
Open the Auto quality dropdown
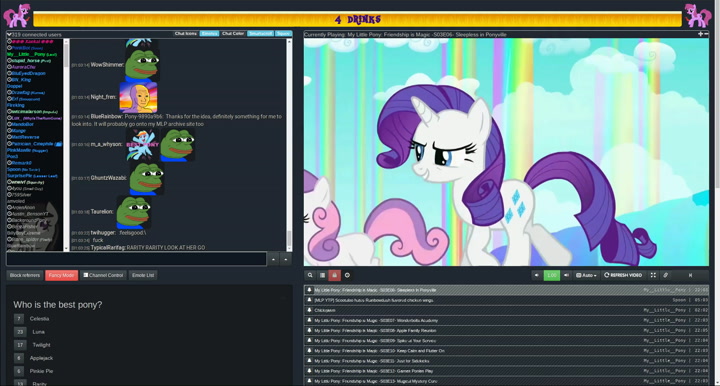586,275
